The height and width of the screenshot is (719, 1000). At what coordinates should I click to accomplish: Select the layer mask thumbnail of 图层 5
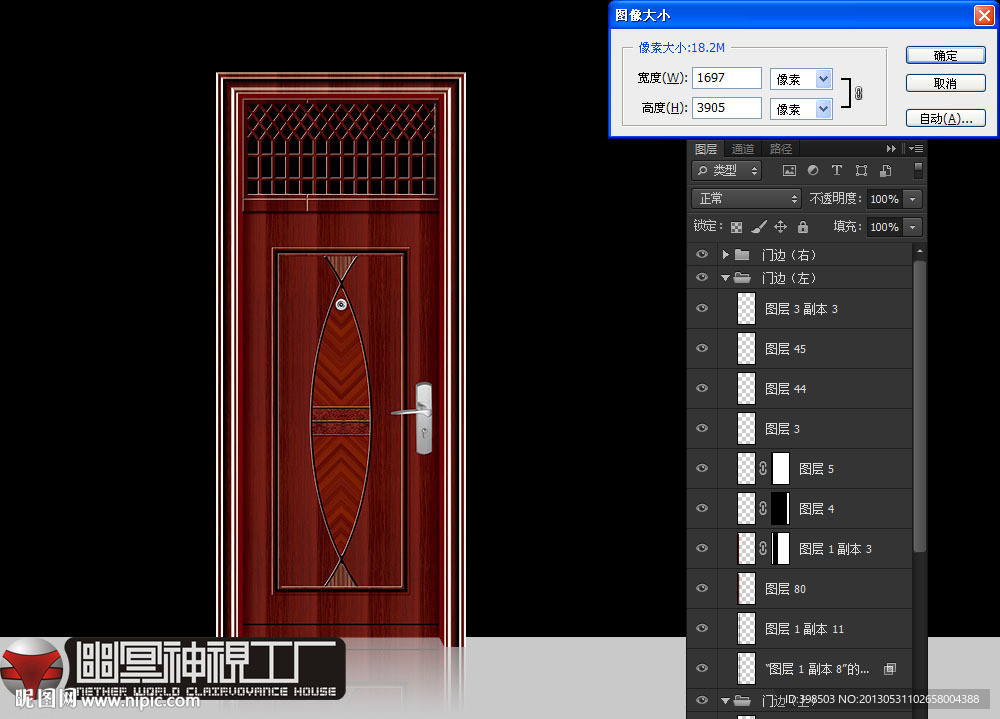(x=781, y=468)
